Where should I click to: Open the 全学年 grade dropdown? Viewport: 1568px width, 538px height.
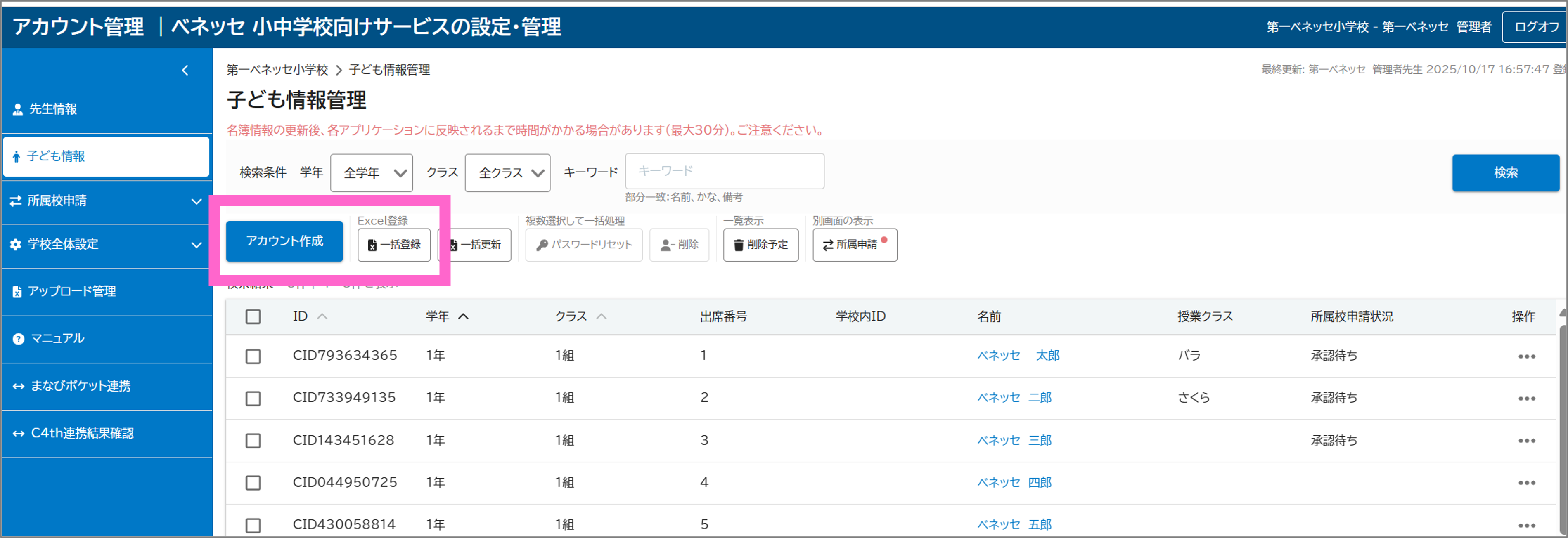coord(371,172)
